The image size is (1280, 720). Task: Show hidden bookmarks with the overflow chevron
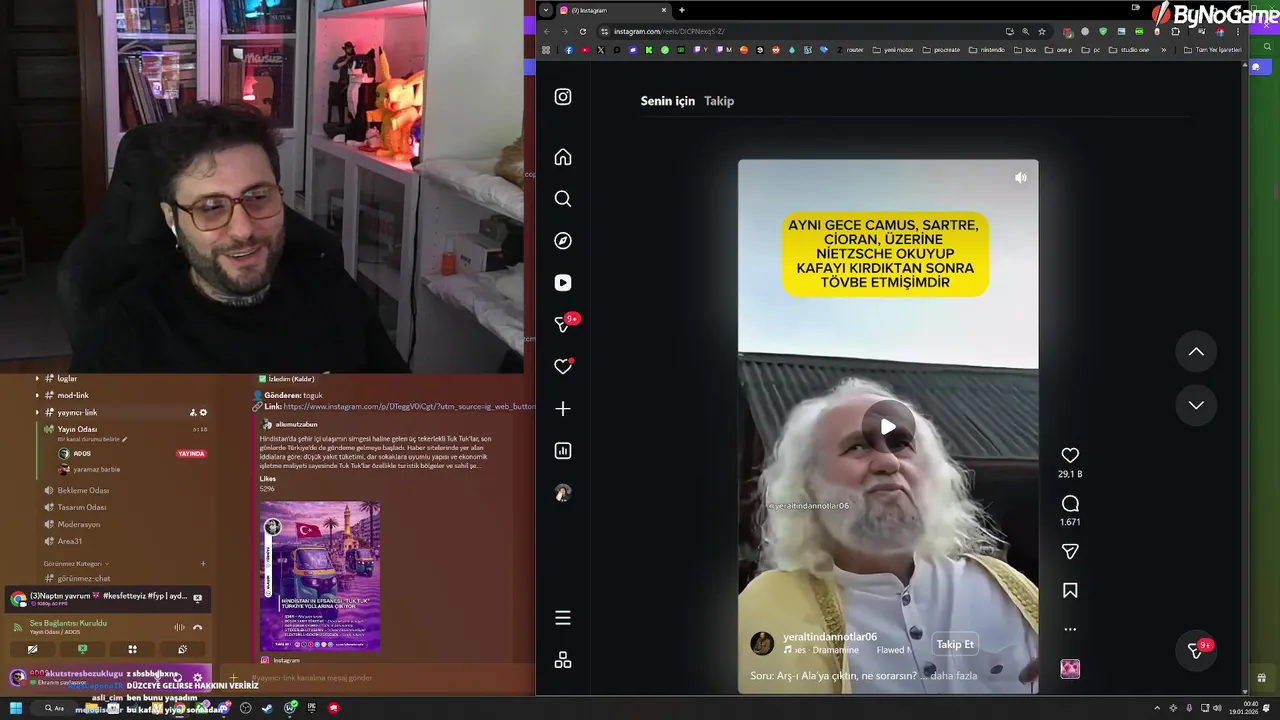[x=1163, y=50]
